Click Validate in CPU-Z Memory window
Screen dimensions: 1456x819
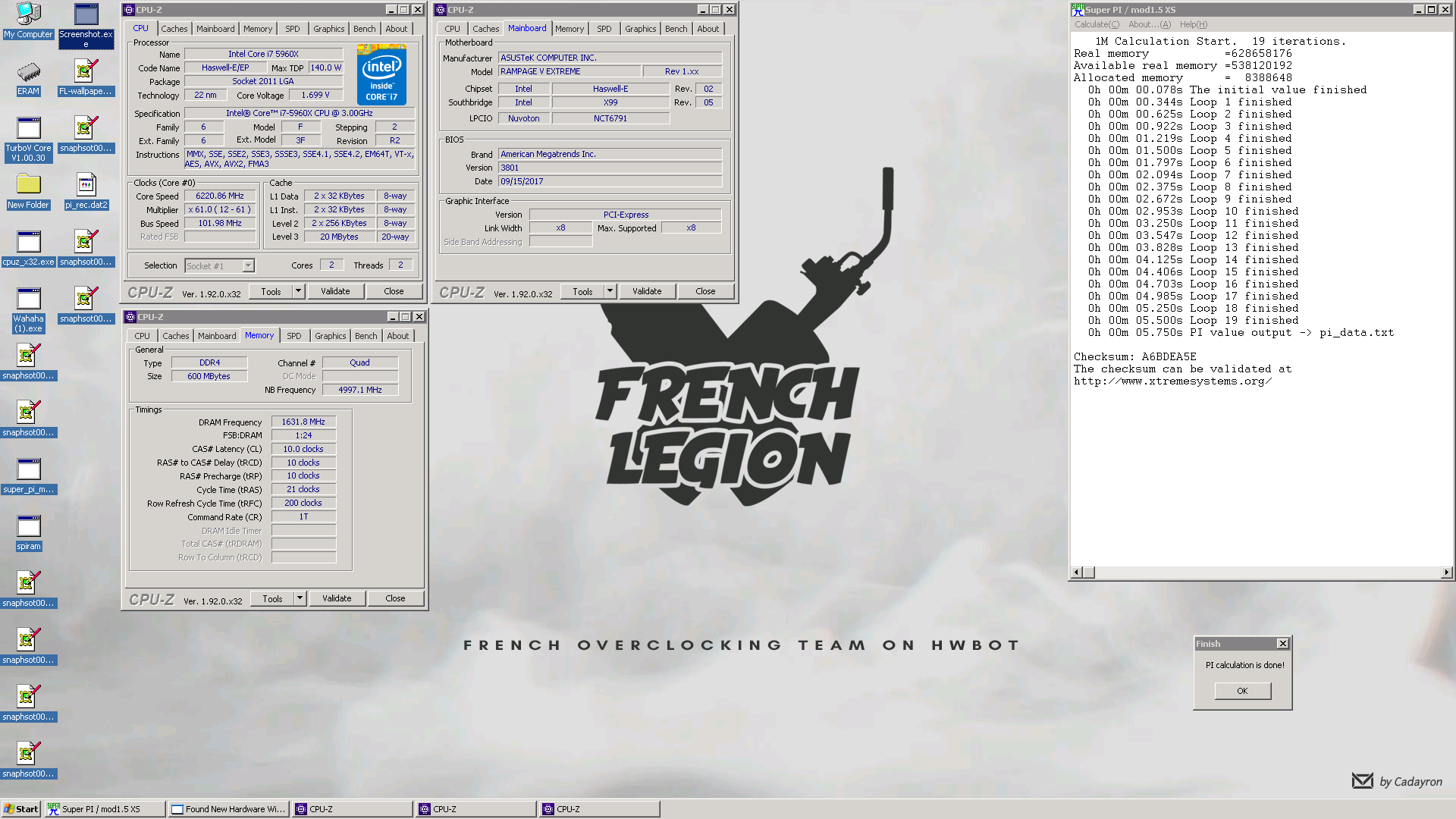pos(337,598)
